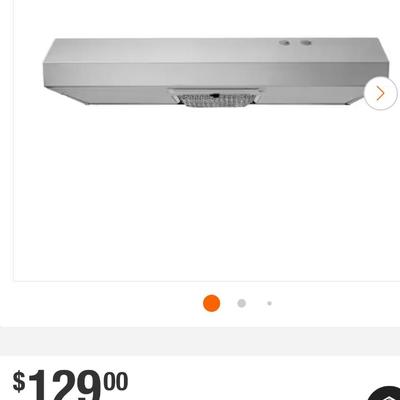
Task: Select the right control knob on hood
Action: click(x=305, y=43)
